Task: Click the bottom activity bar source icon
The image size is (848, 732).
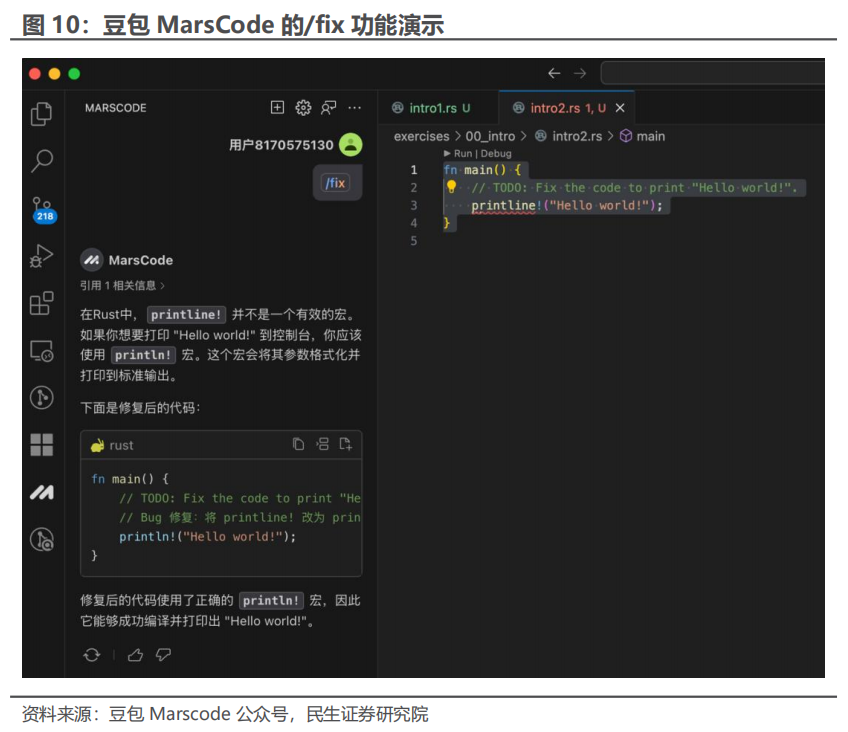Action: click(x=42, y=540)
